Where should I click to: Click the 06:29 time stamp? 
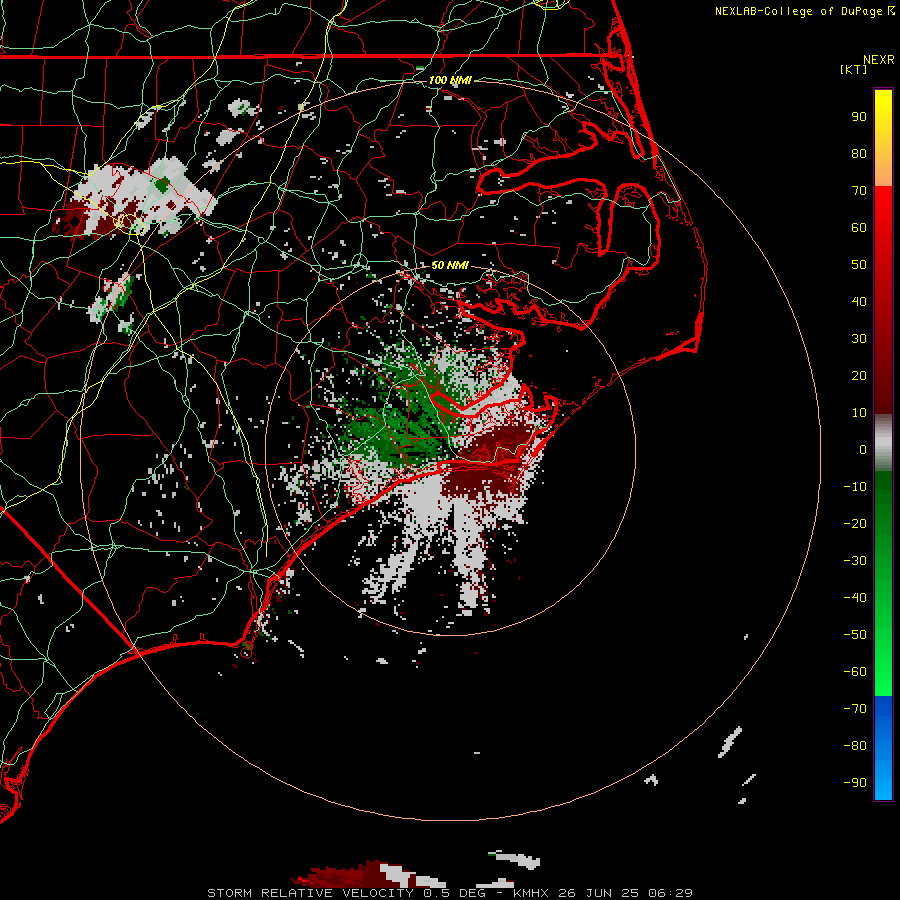(x=670, y=893)
